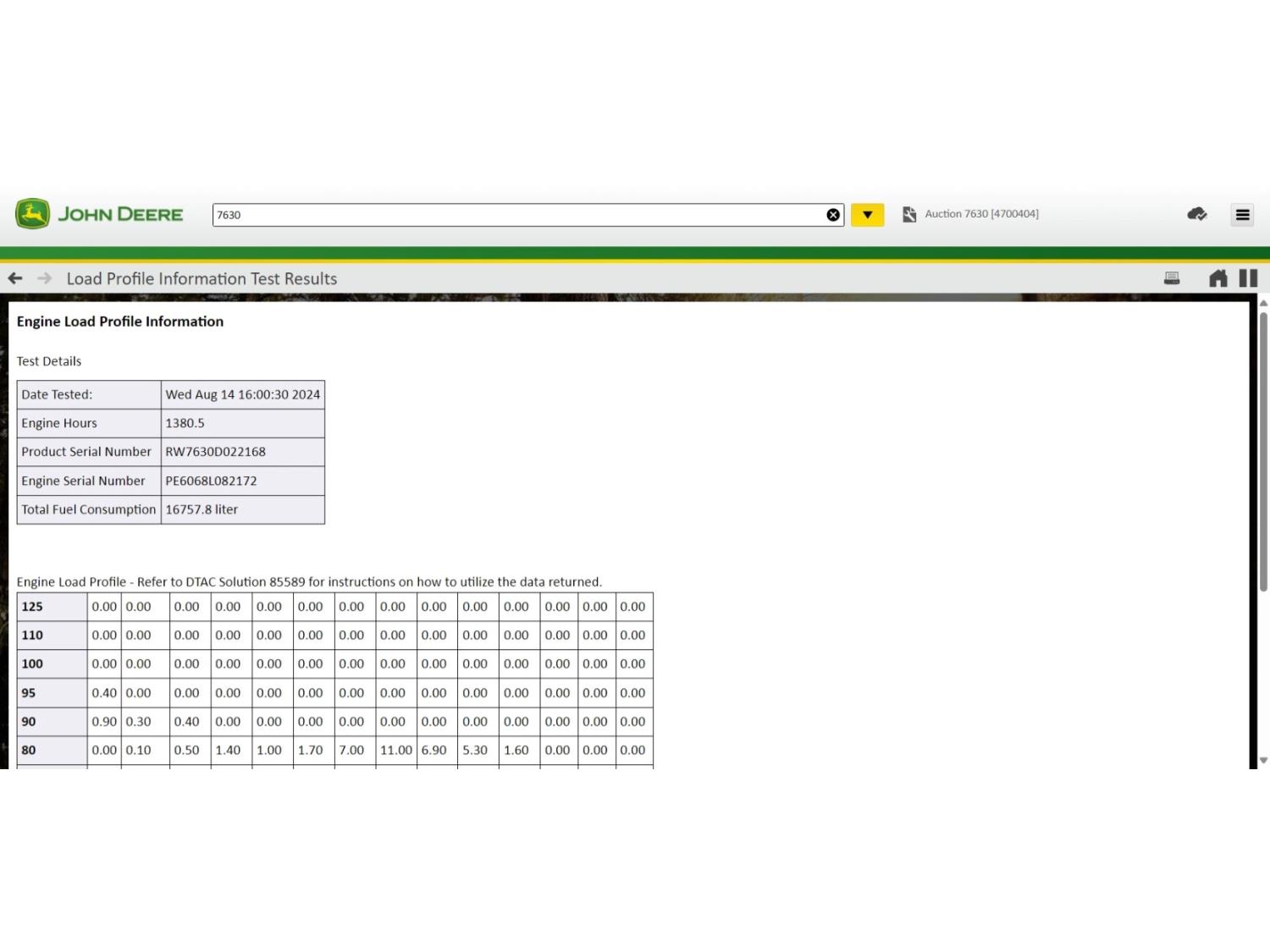Check the cloud connection status icon
Screen dimensions: 1270x952
coord(1196,214)
